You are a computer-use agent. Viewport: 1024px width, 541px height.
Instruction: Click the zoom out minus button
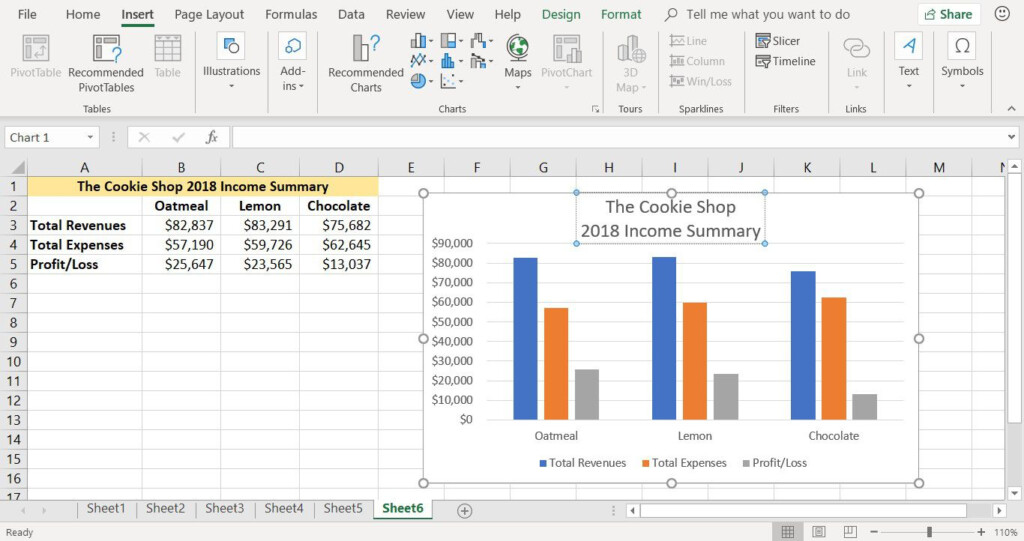[x=873, y=532]
